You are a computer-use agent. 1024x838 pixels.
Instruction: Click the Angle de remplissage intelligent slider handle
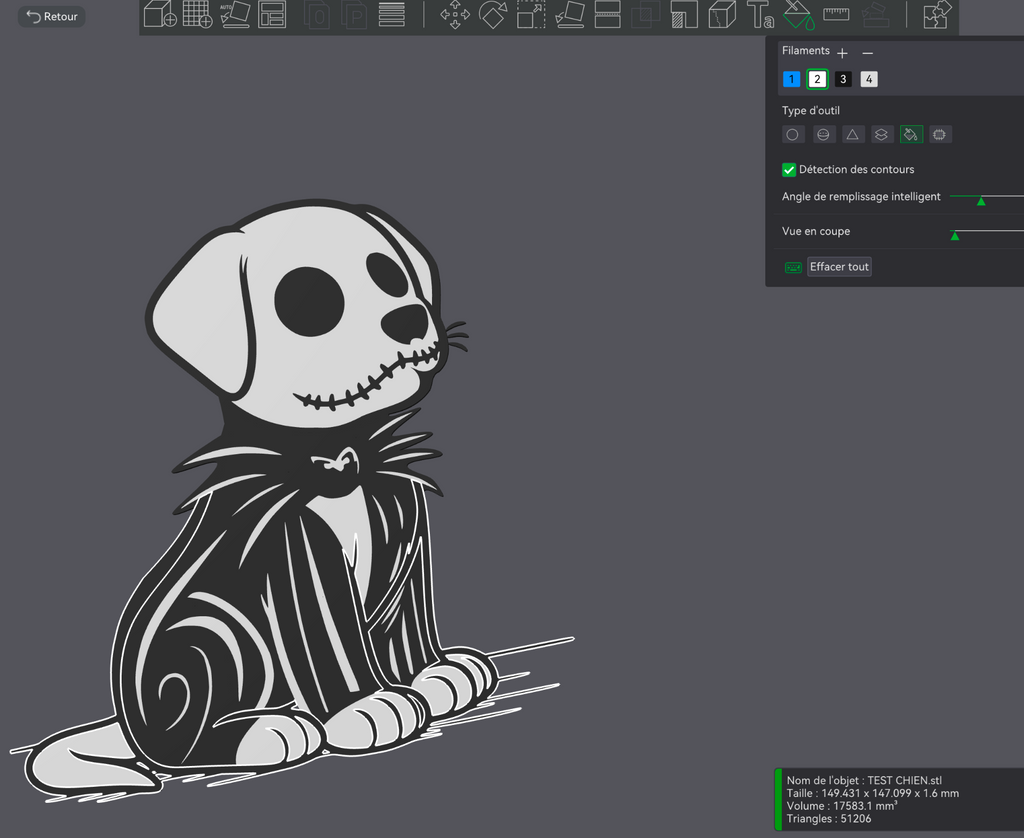click(x=981, y=201)
